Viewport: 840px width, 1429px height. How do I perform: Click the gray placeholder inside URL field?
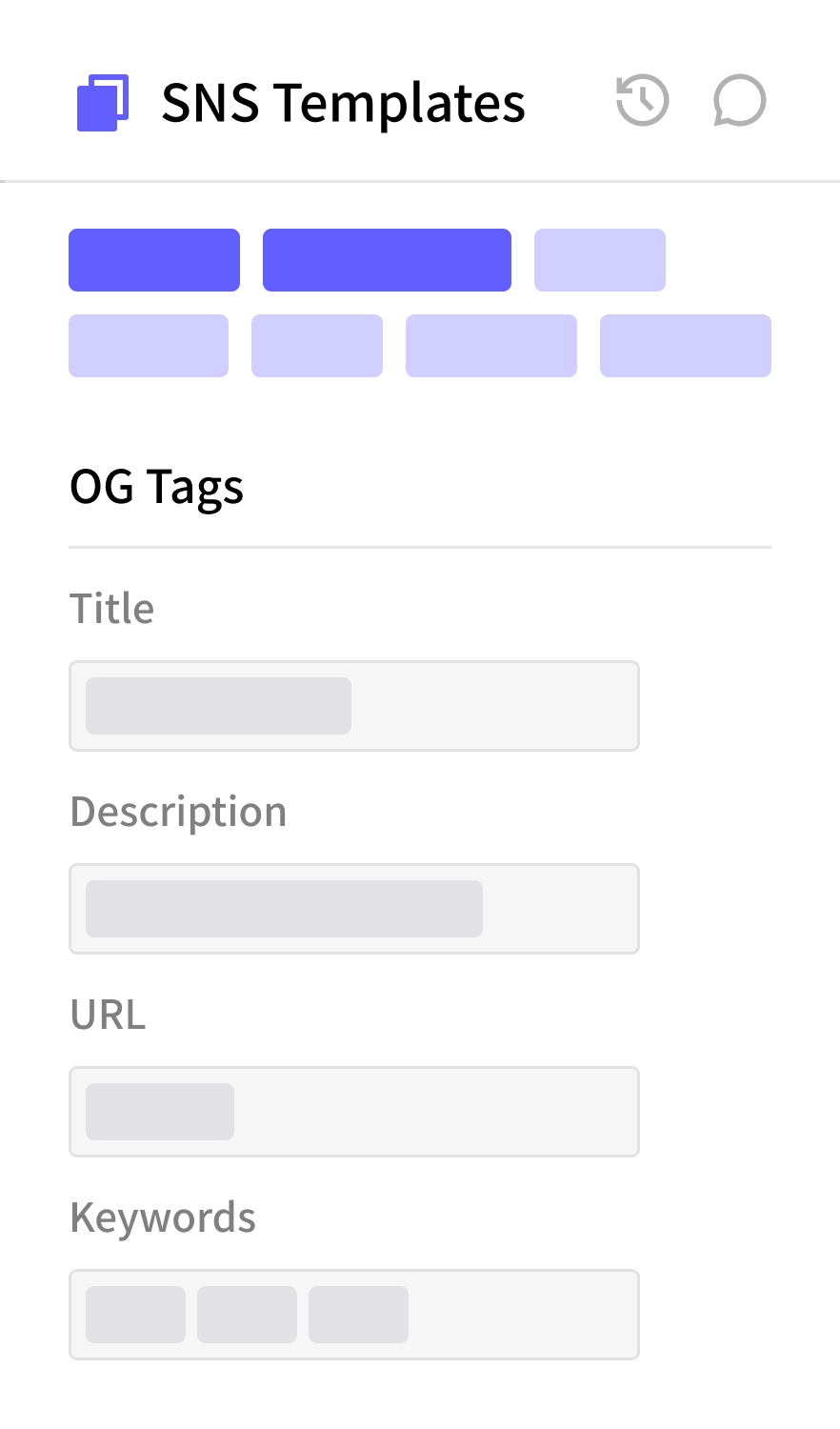[160, 1112]
